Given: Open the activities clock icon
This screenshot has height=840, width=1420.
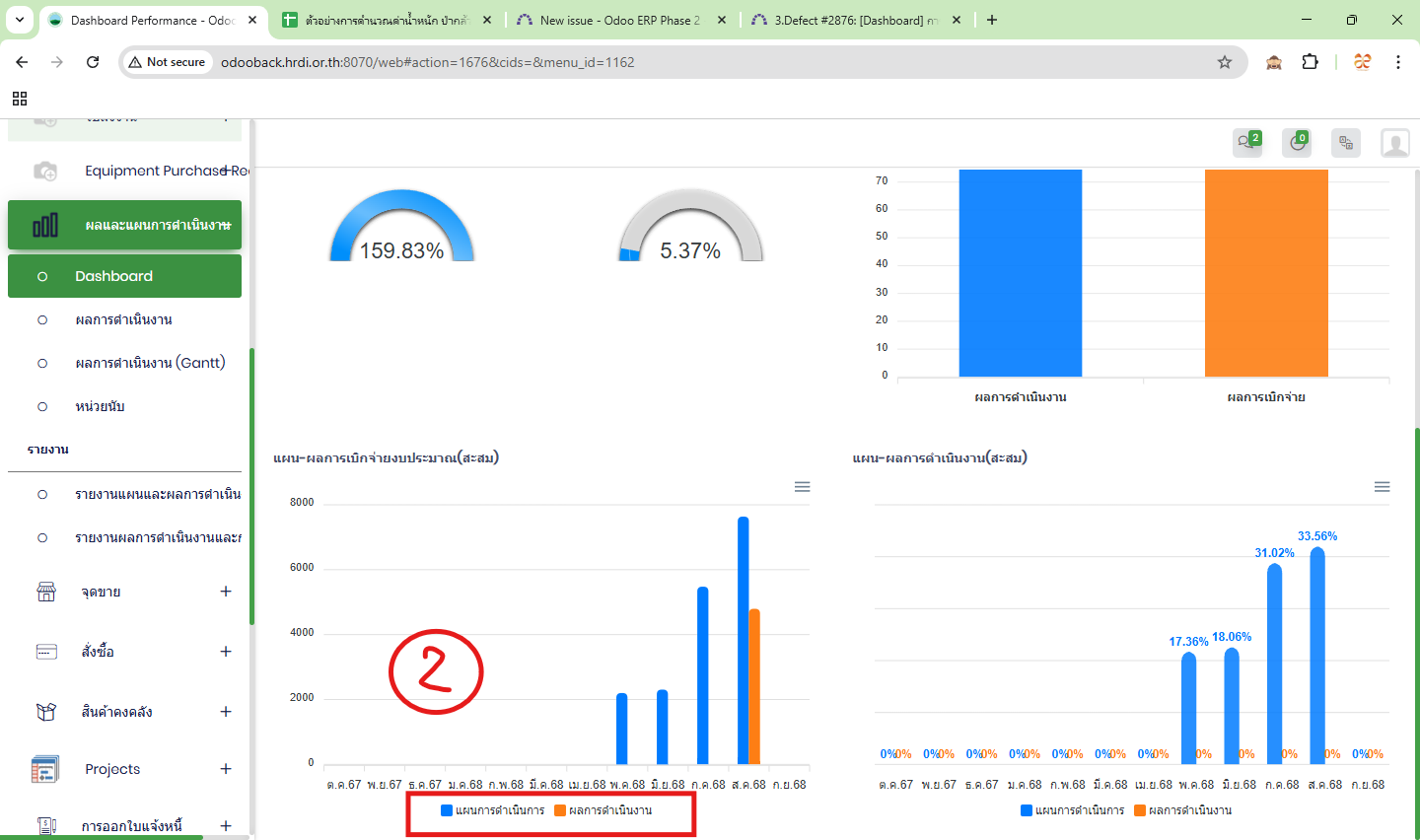Looking at the screenshot, I should (1297, 143).
